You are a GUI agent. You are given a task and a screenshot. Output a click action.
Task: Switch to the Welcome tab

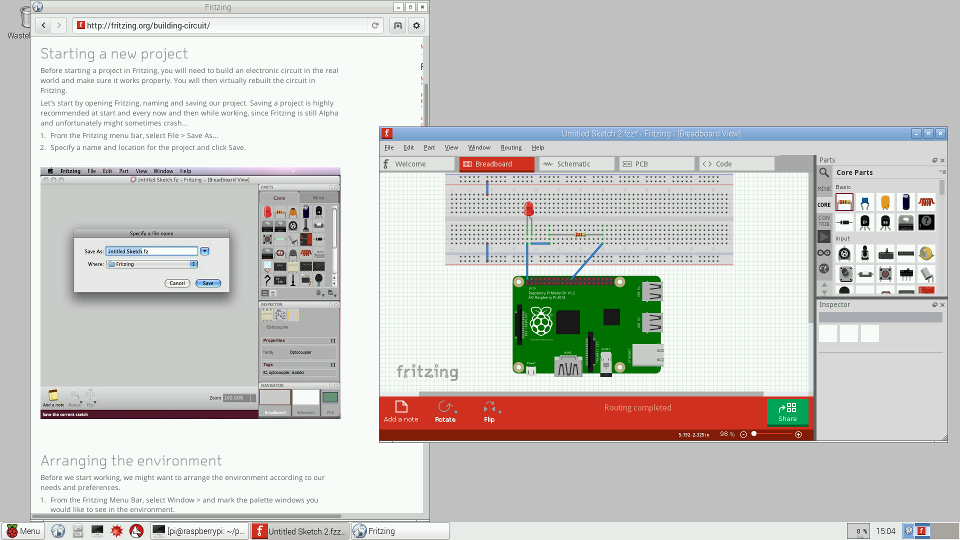[418, 164]
